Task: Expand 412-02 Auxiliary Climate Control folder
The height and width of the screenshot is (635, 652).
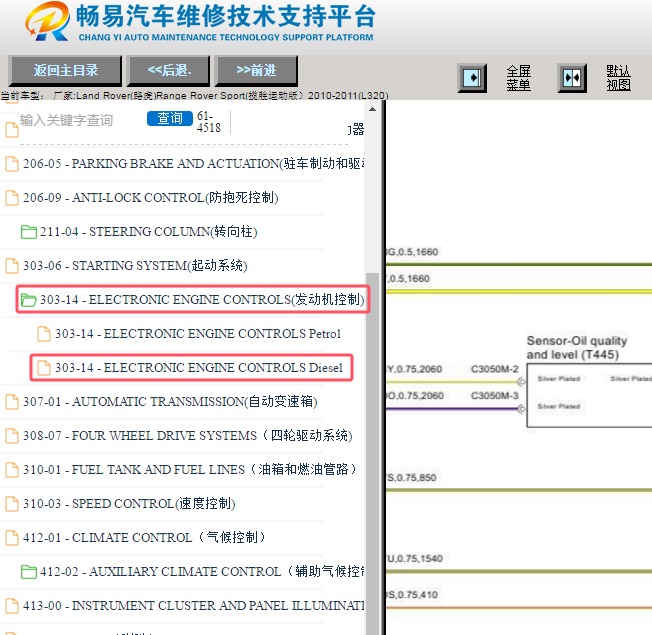Action: 202,572
